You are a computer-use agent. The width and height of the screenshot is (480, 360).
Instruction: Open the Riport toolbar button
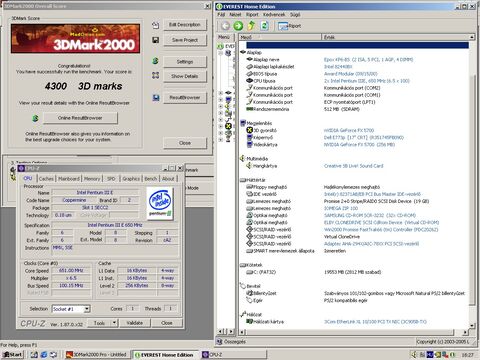[x=289, y=26]
